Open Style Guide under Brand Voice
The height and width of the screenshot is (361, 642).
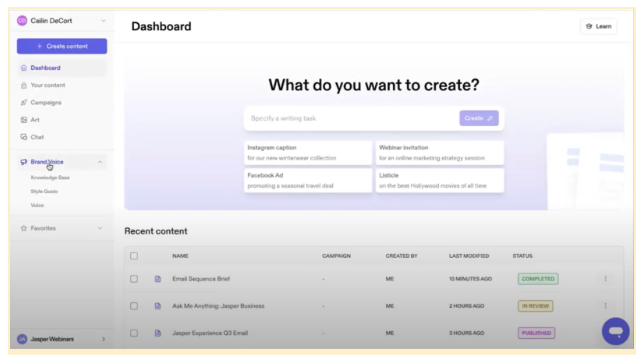[x=44, y=191]
